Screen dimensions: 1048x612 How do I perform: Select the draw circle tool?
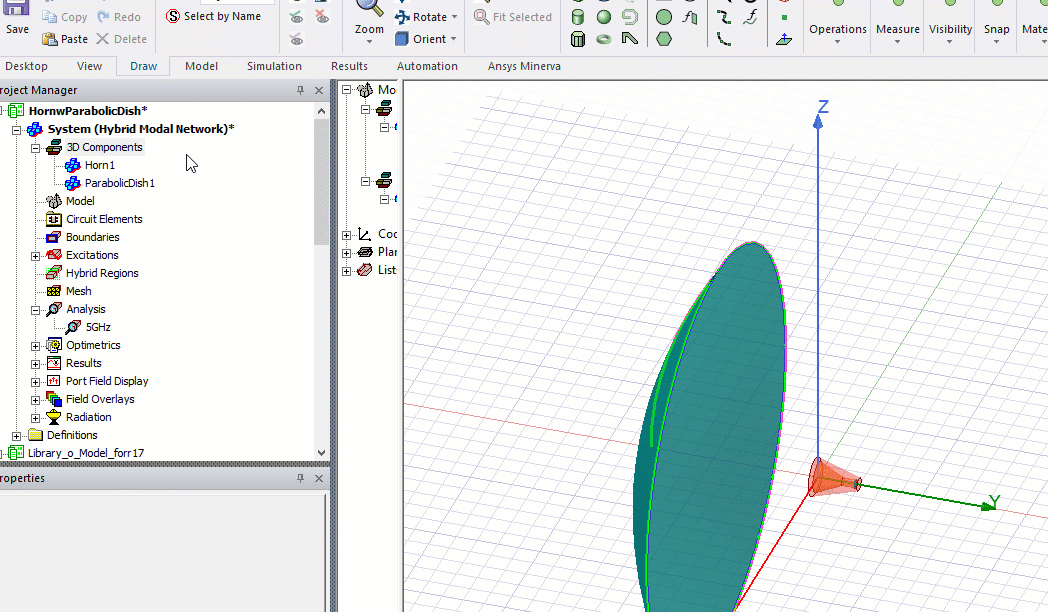click(x=664, y=17)
